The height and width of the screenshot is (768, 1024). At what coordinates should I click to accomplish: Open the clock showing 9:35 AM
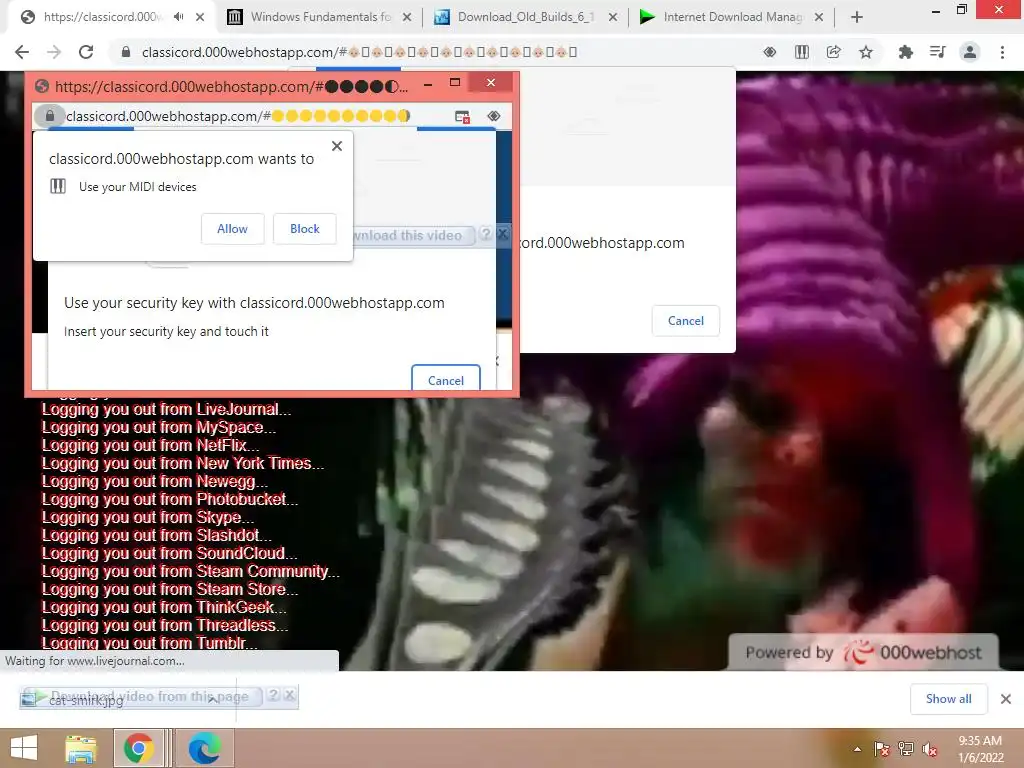point(980,749)
